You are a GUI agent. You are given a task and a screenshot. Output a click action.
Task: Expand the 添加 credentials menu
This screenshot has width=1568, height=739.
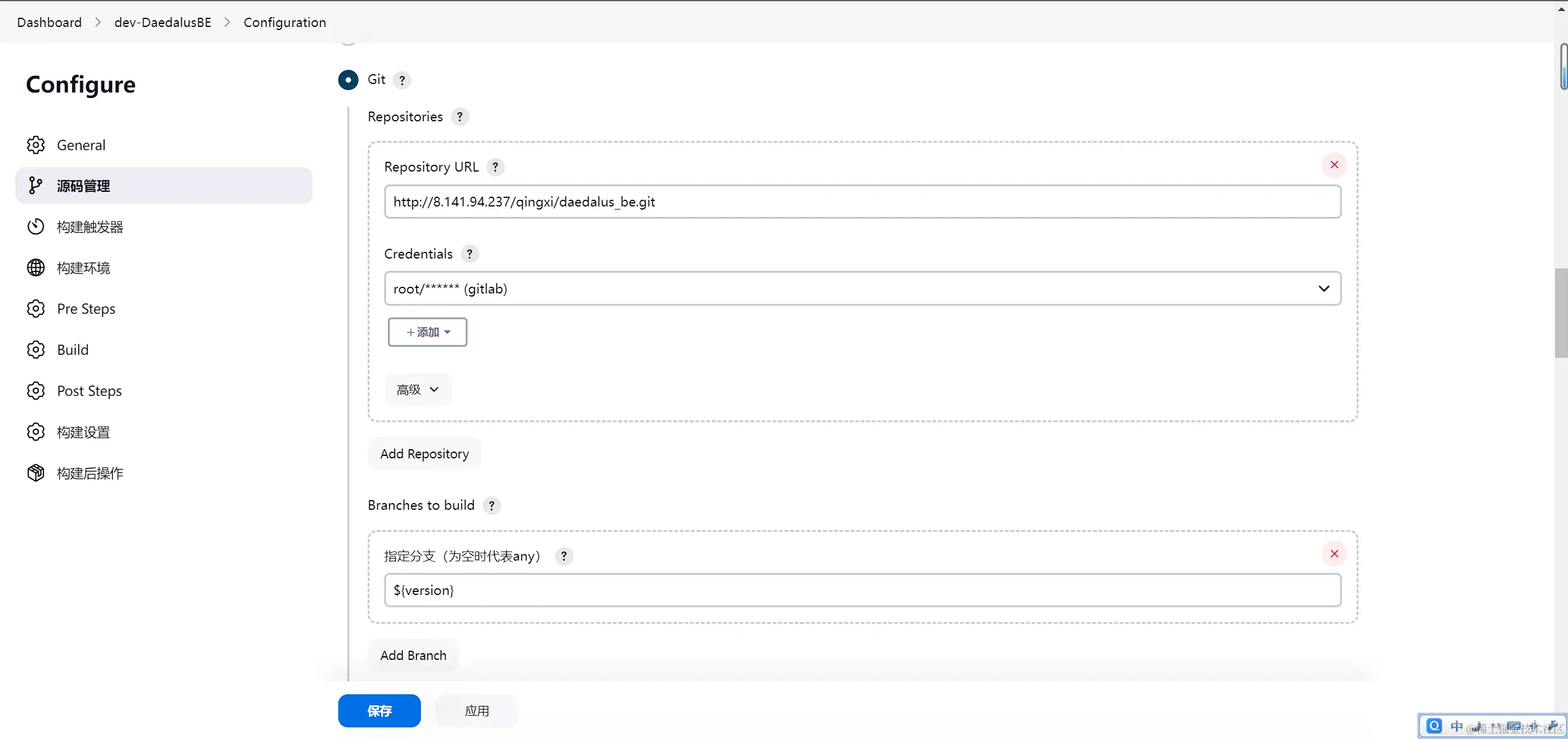427,332
